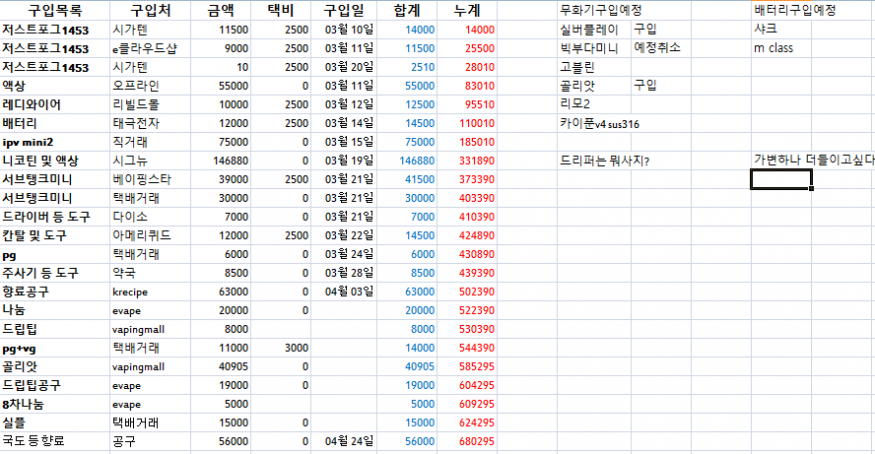Click the 드립팁공구 cell
This screenshot has height=454, width=875.
pyautogui.click(x=55, y=385)
